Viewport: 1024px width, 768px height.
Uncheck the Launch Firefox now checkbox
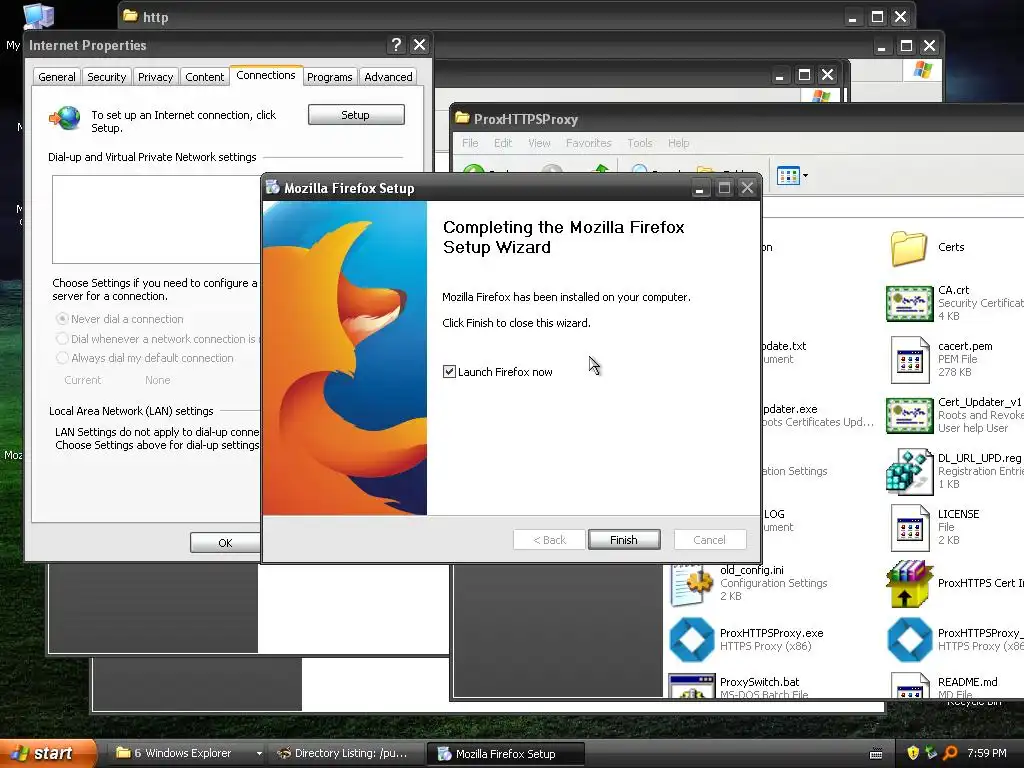(449, 372)
